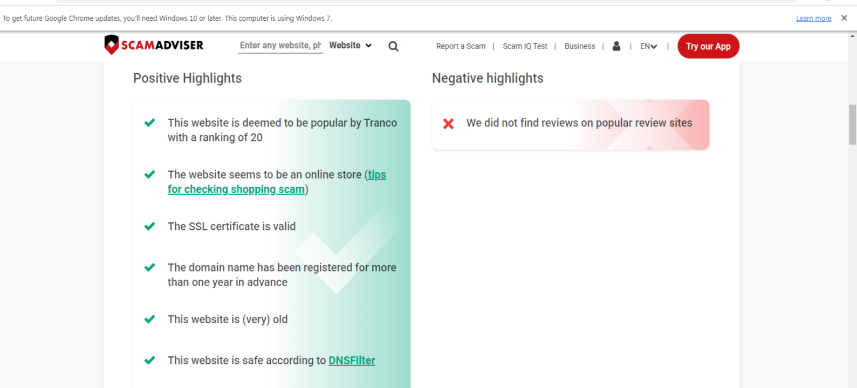Click the red X beside no reviews found
This screenshot has width=857, height=388.
pos(448,124)
